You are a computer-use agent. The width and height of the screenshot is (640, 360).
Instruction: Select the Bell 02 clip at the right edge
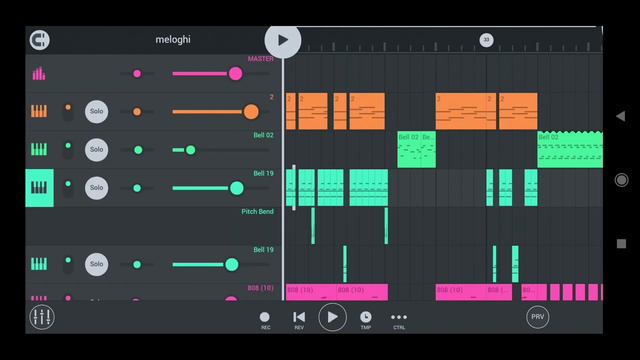(x=570, y=149)
